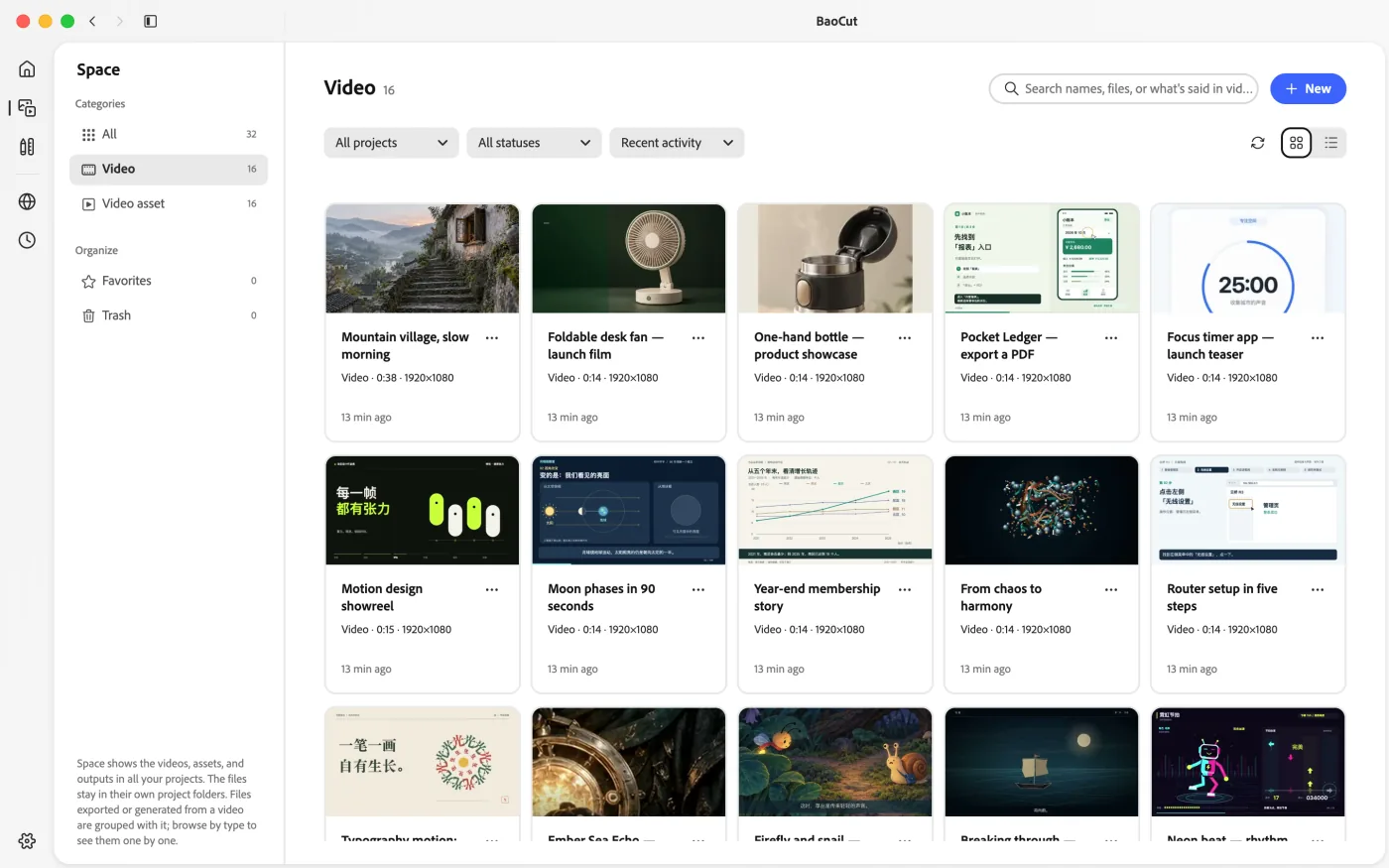This screenshot has height=868, width=1389.
Task: Open more options for Moon phases card
Action: (x=697, y=590)
